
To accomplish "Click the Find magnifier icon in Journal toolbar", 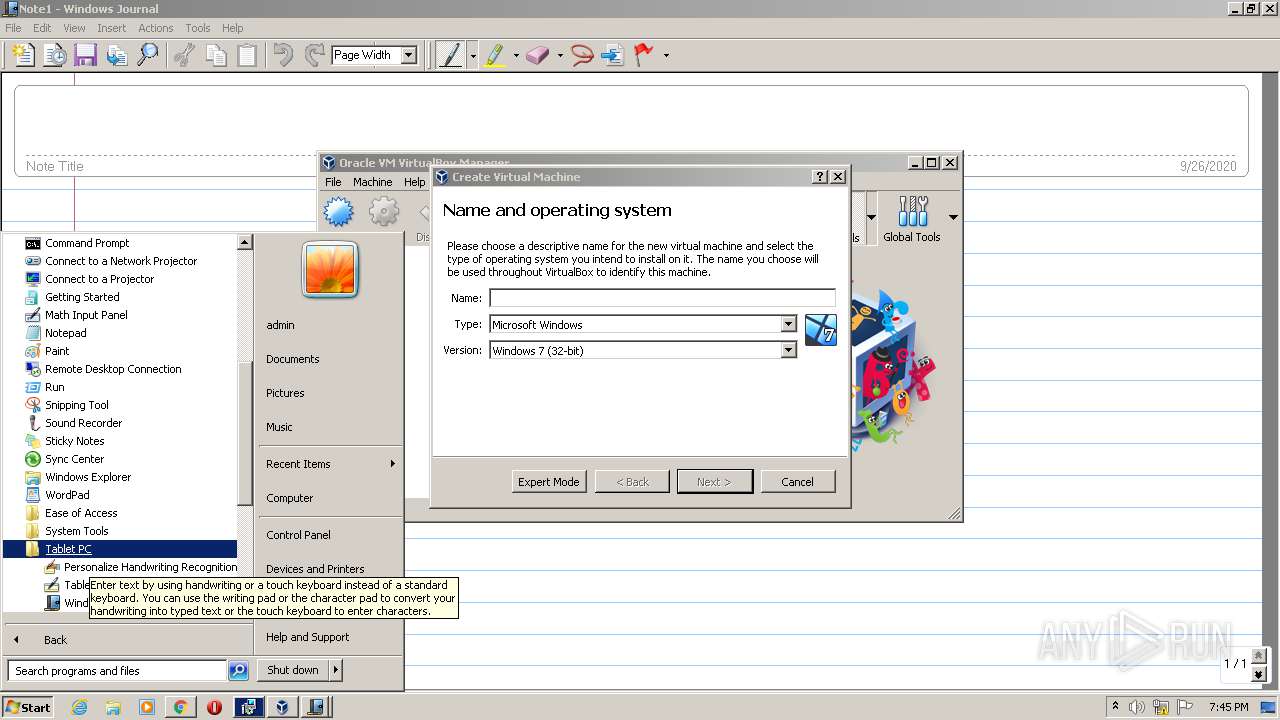I will (148, 55).
